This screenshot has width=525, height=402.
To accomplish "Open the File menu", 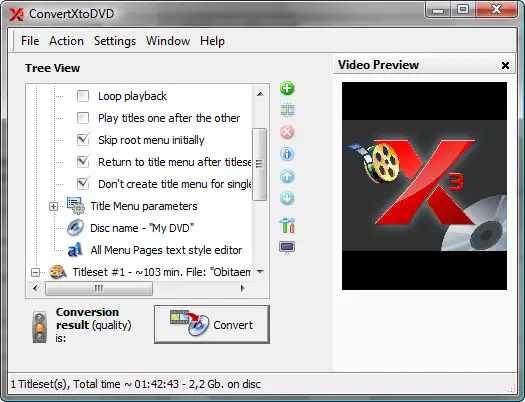I will [30, 41].
